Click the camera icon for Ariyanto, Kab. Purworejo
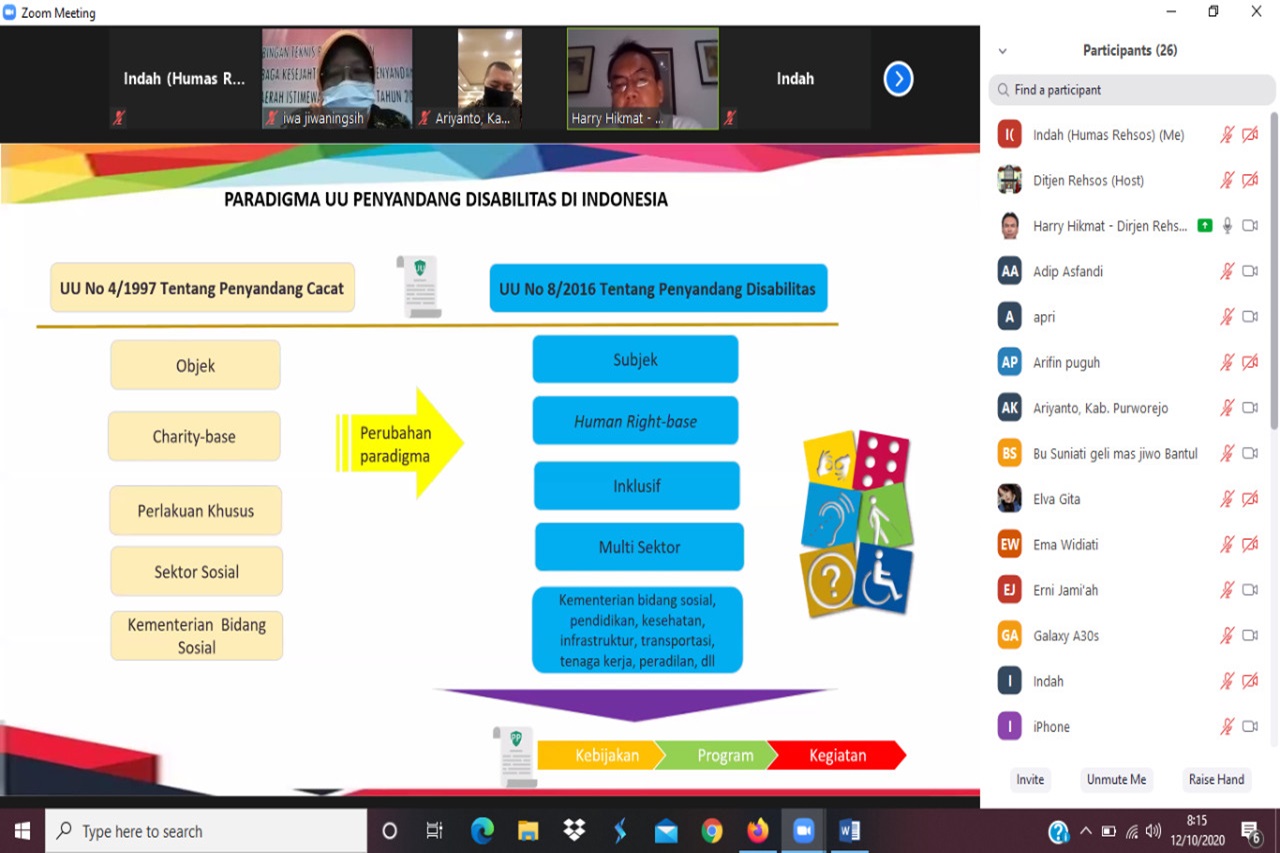 pos(1250,408)
